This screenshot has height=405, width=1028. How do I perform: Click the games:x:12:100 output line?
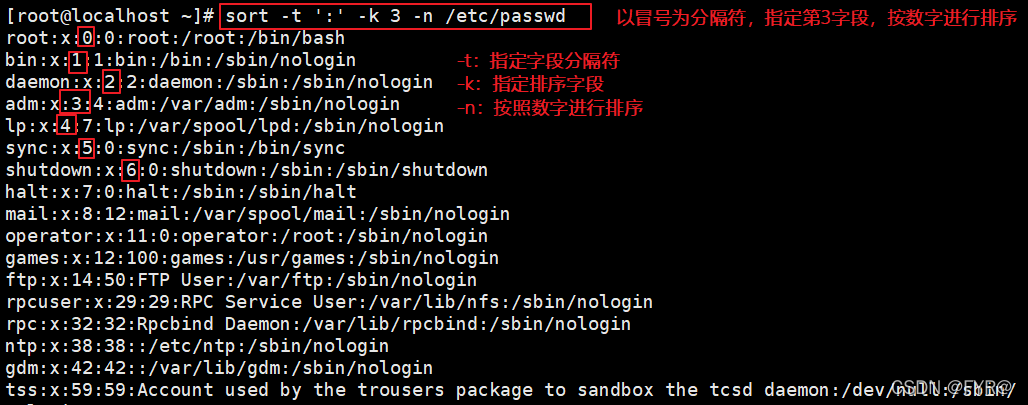[252, 258]
